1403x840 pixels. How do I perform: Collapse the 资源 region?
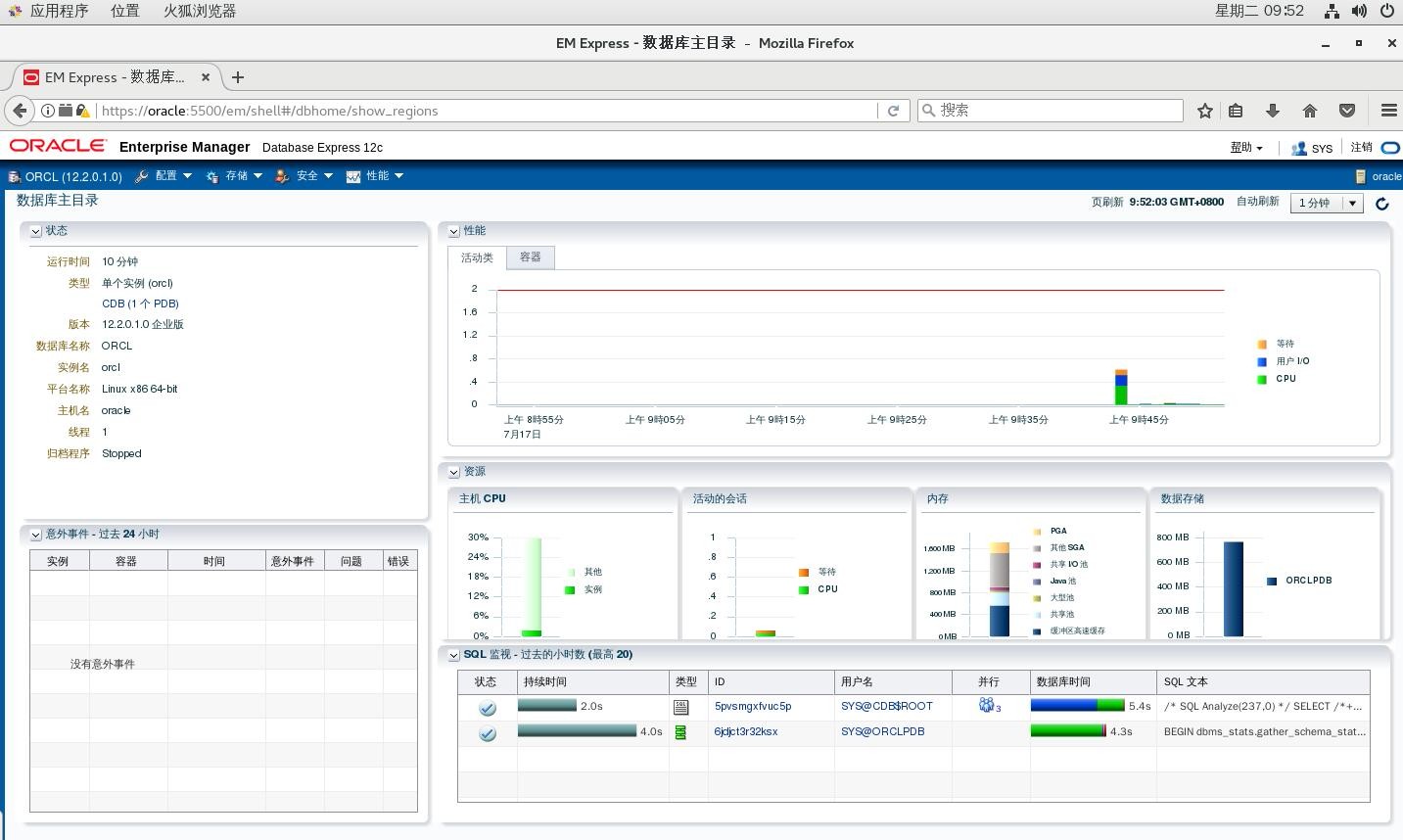pos(453,472)
